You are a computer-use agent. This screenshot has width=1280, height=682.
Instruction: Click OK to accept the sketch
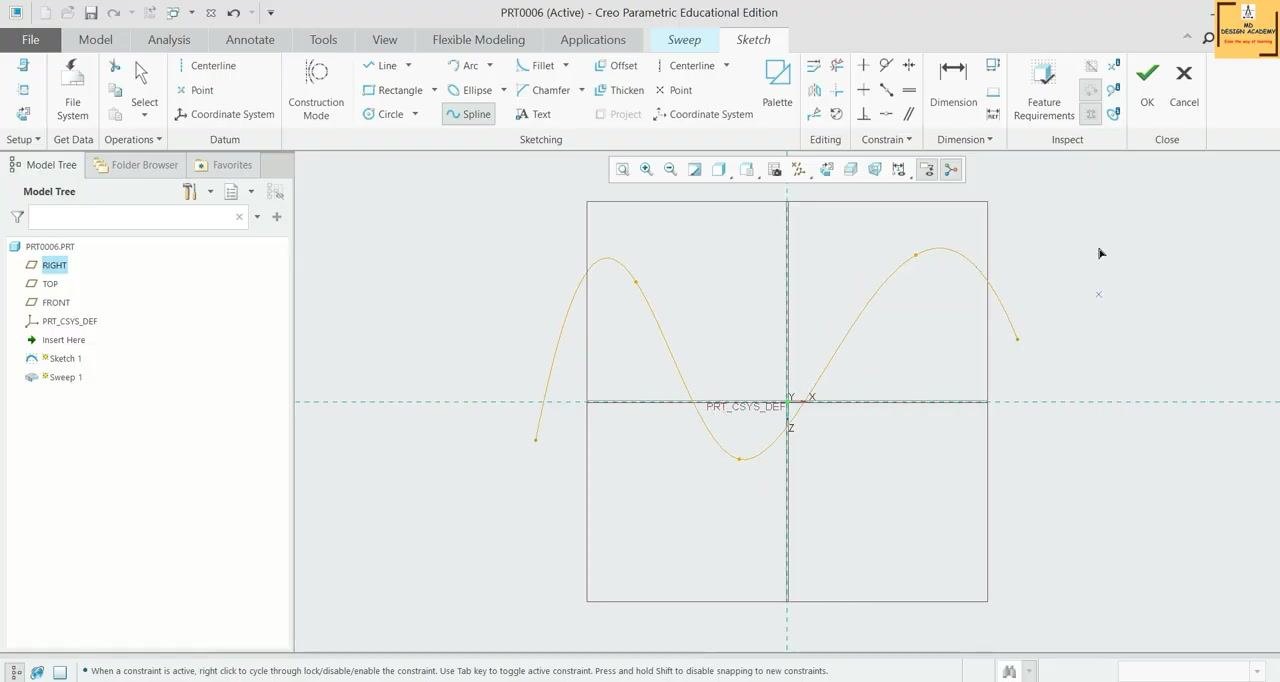pos(1147,84)
